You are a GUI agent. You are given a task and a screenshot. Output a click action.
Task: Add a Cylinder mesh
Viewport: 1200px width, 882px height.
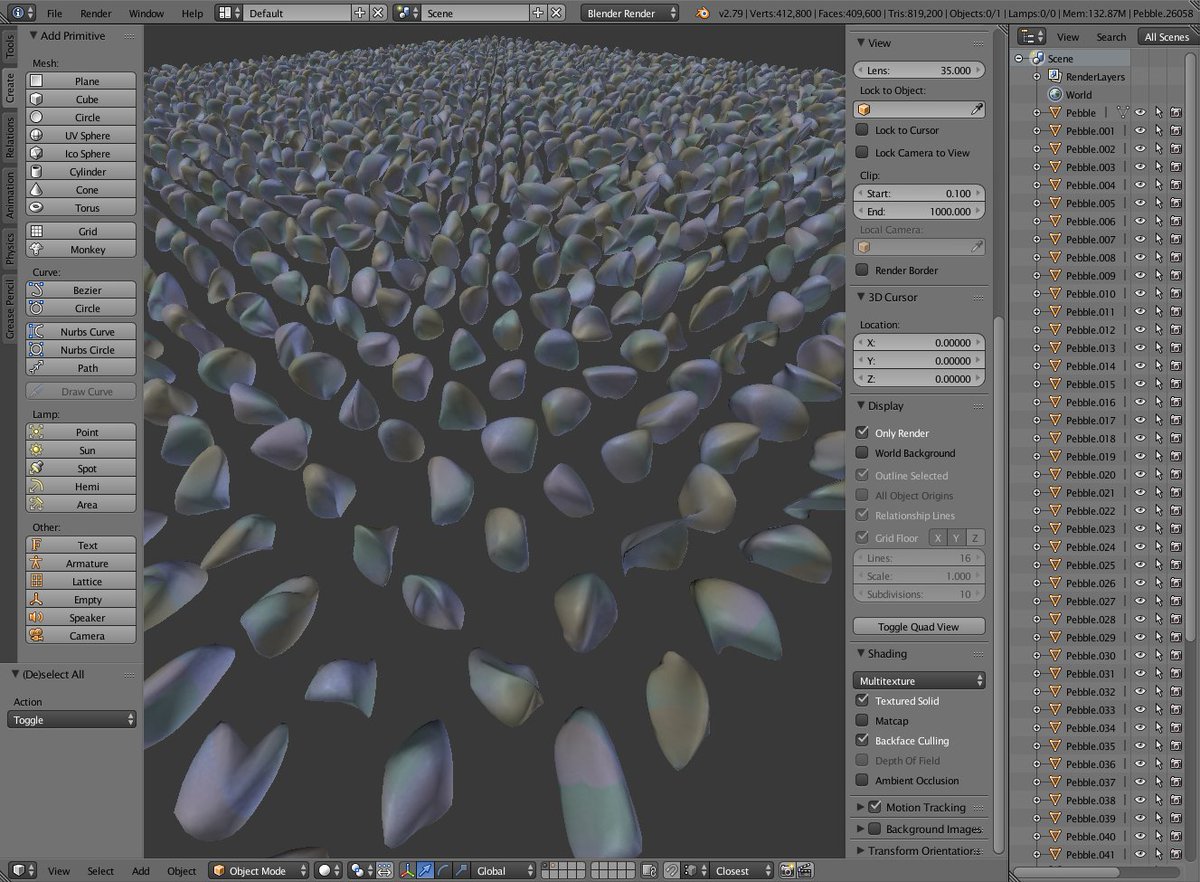coord(81,171)
